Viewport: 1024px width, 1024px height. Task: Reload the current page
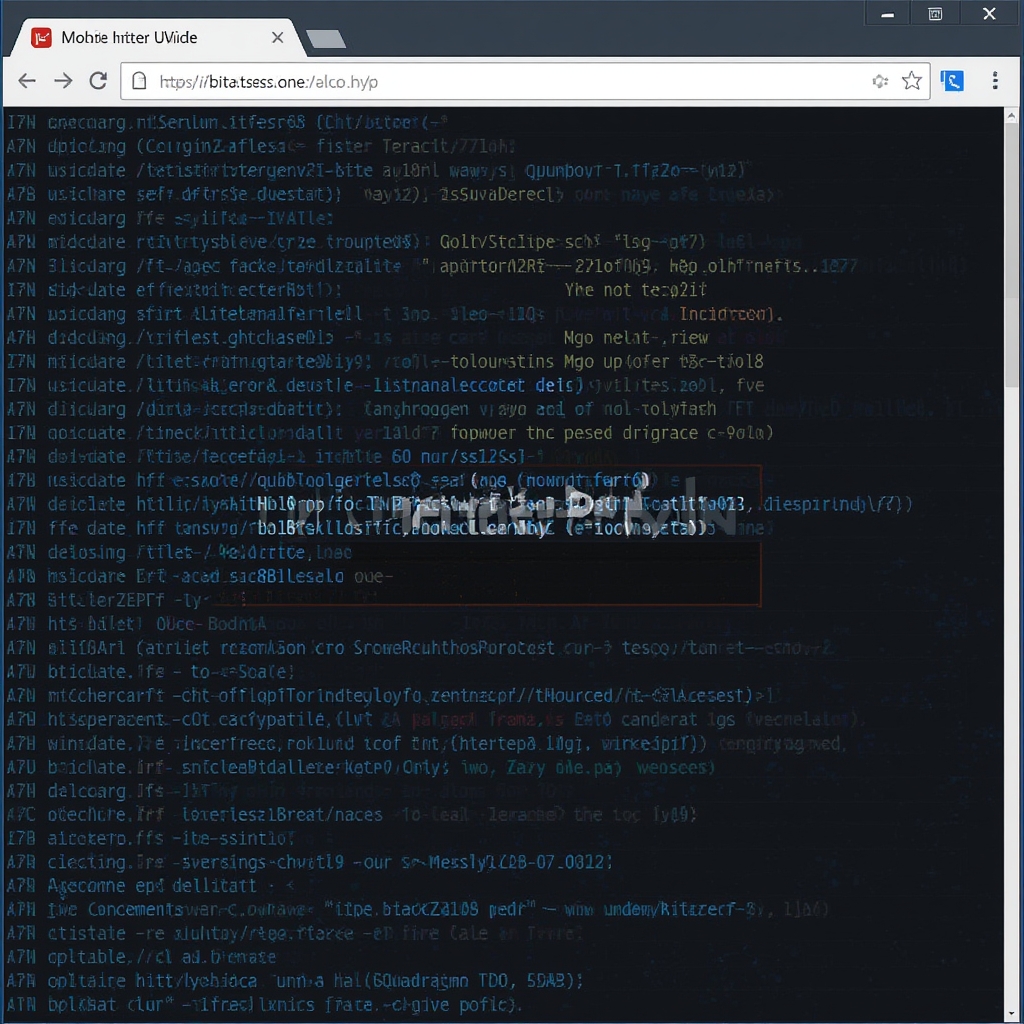(97, 82)
